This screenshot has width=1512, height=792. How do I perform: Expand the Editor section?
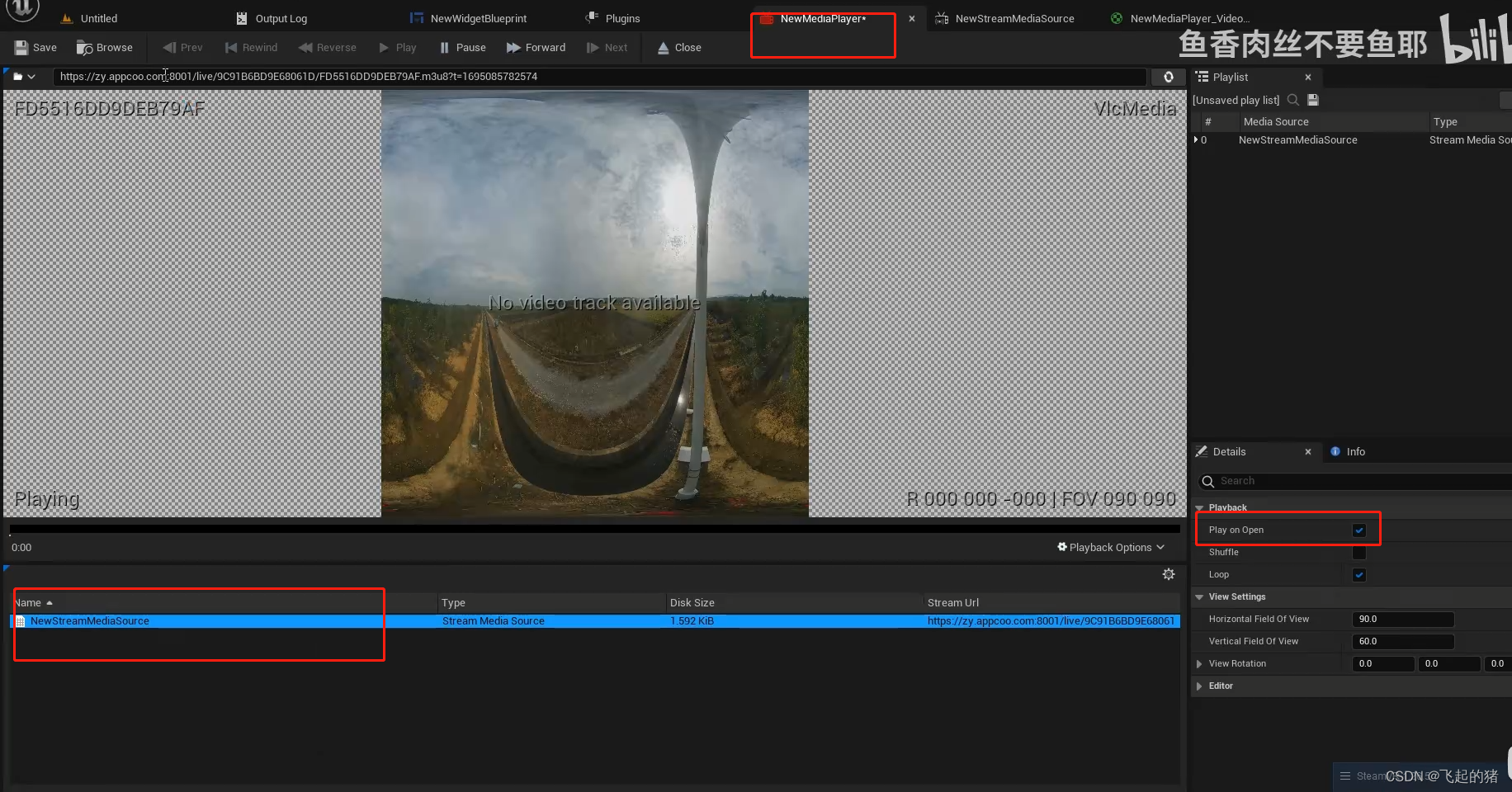tap(1199, 686)
